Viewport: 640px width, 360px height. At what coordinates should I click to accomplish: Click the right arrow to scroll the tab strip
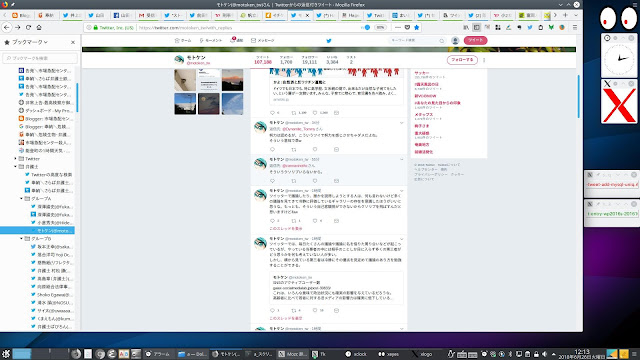click(x=555, y=15)
